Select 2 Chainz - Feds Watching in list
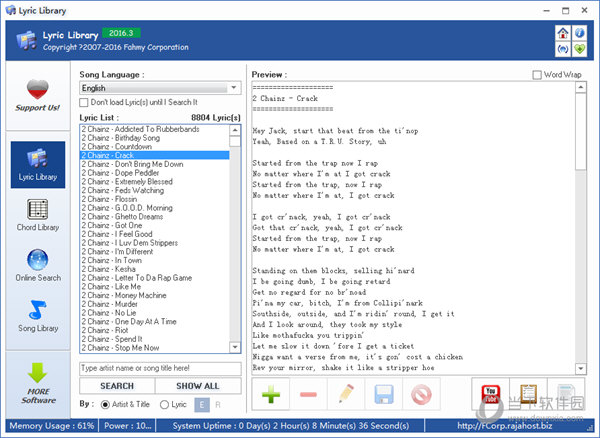Viewport: 600px width, 438px height. [155, 190]
